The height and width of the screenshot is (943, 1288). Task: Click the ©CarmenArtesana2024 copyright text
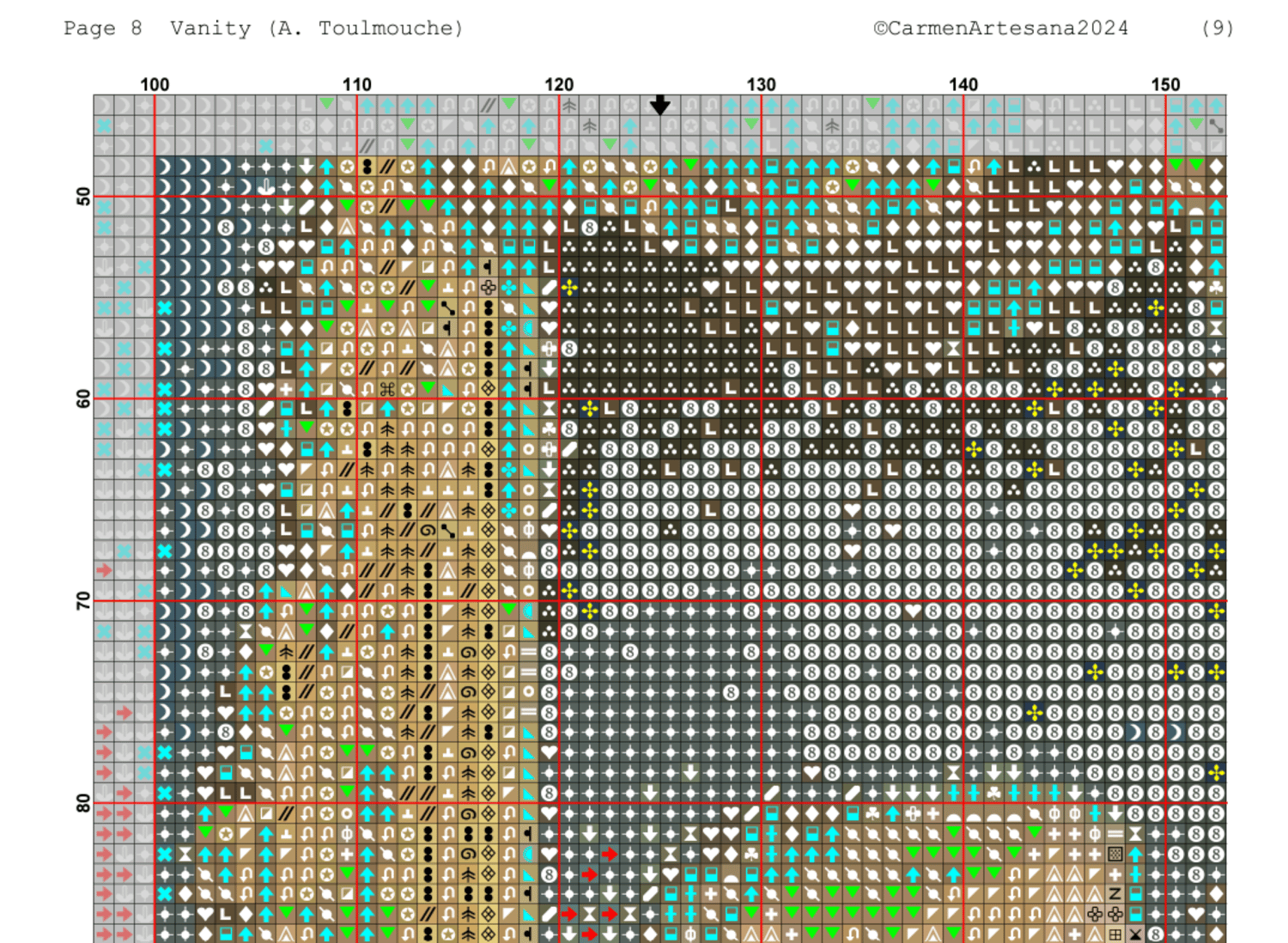point(1000,28)
